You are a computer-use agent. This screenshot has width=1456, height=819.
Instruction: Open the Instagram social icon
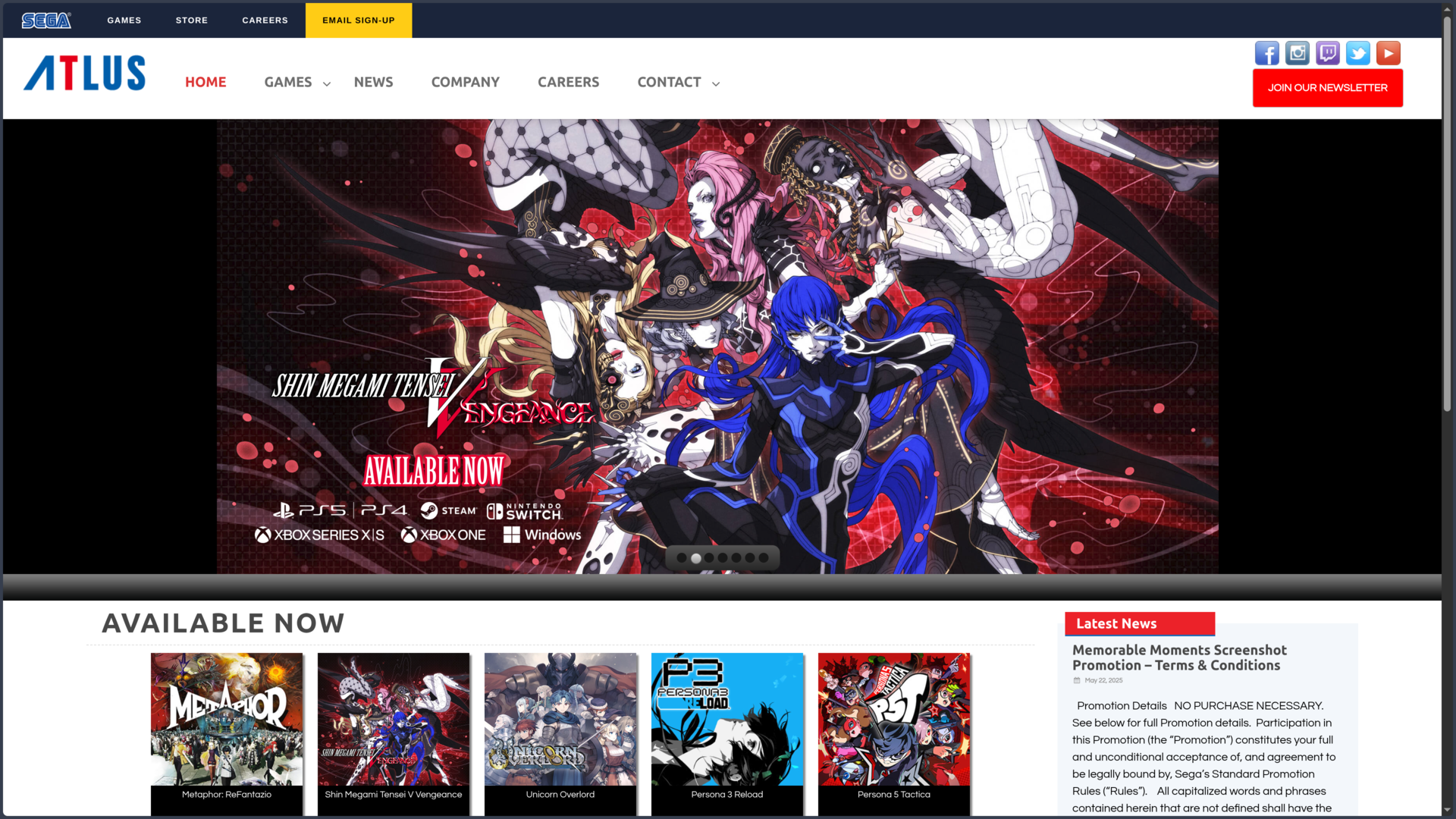click(x=1298, y=53)
